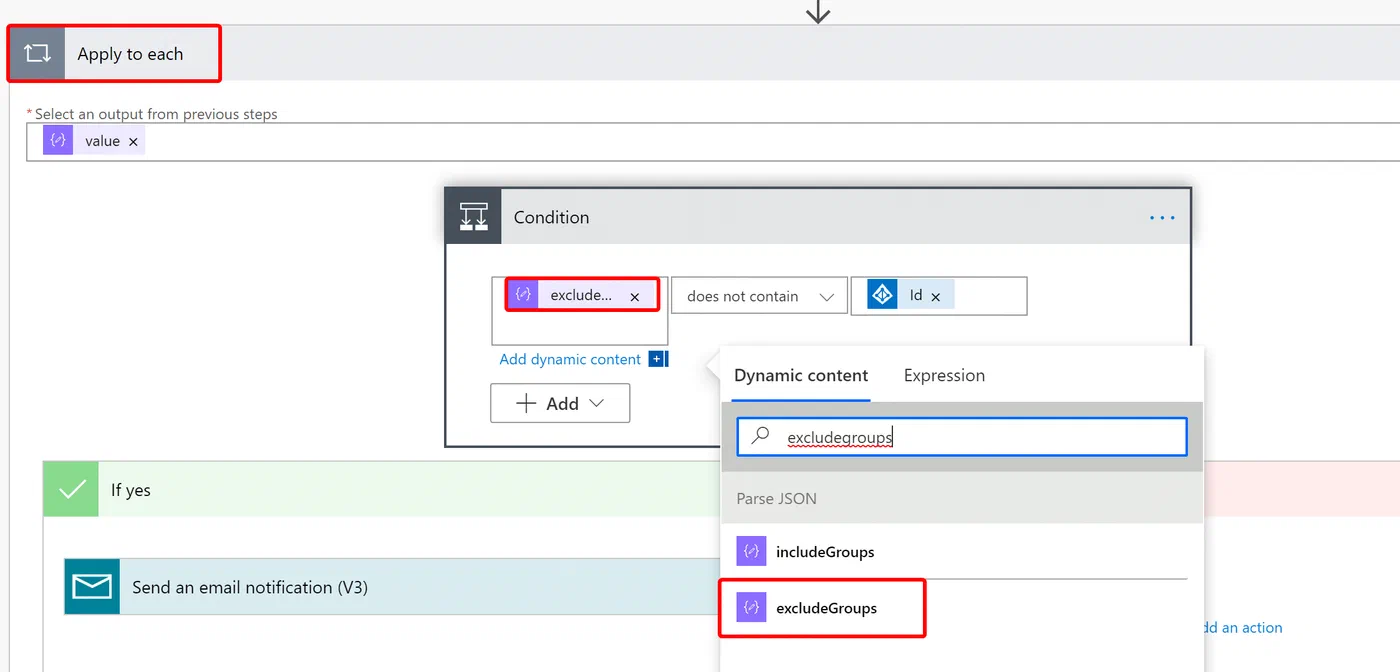The height and width of the screenshot is (672, 1400).
Task: Remove the value dynamic content token
Action: [x=133, y=142]
